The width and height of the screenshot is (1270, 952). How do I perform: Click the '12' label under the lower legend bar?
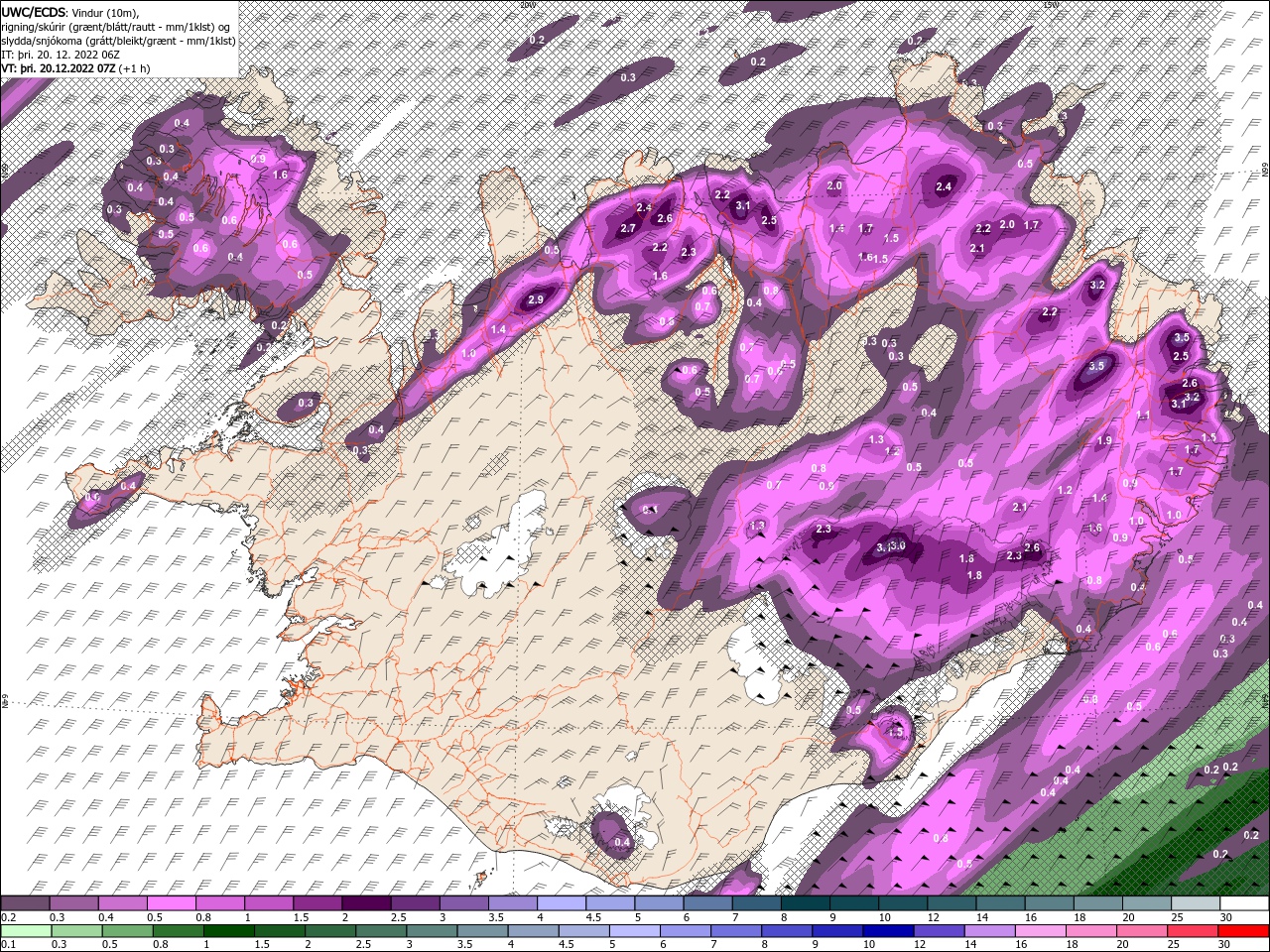pos(921,944)
